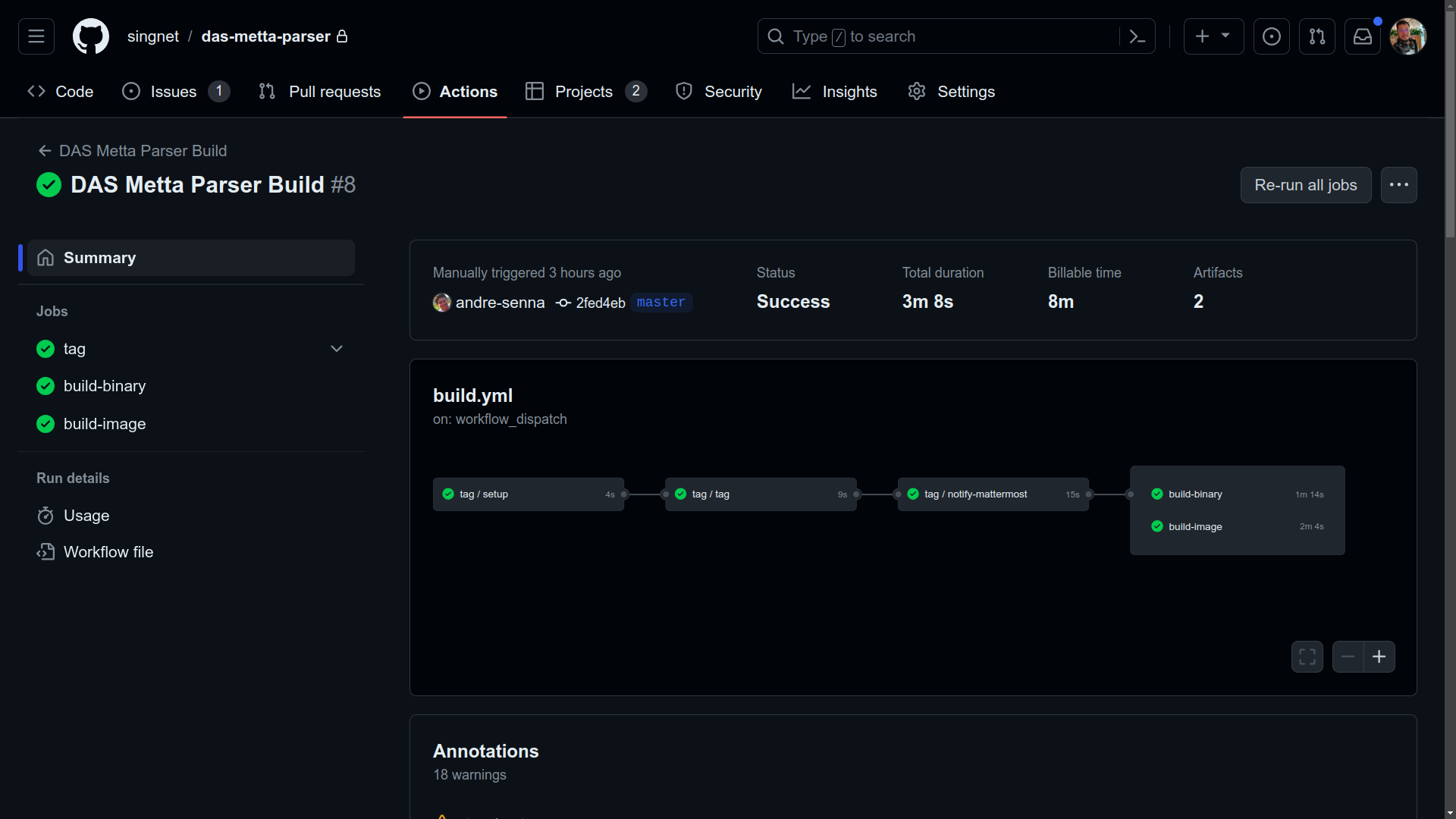The width and height of the screenshot is (1456, 819).
Task: Open Workflow file in sidebar
Action: pyautogui.click(x=108, y=552)
